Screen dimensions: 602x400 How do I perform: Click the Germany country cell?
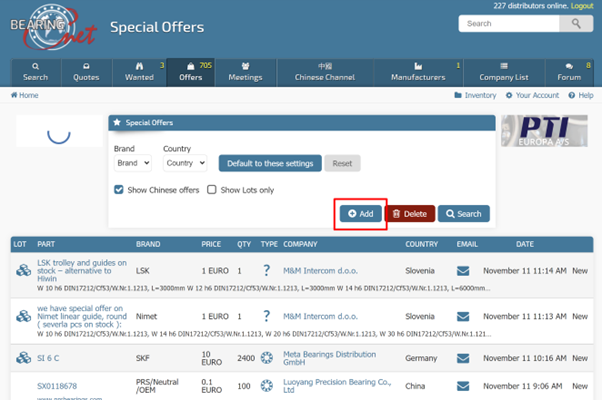pos(421,358)
